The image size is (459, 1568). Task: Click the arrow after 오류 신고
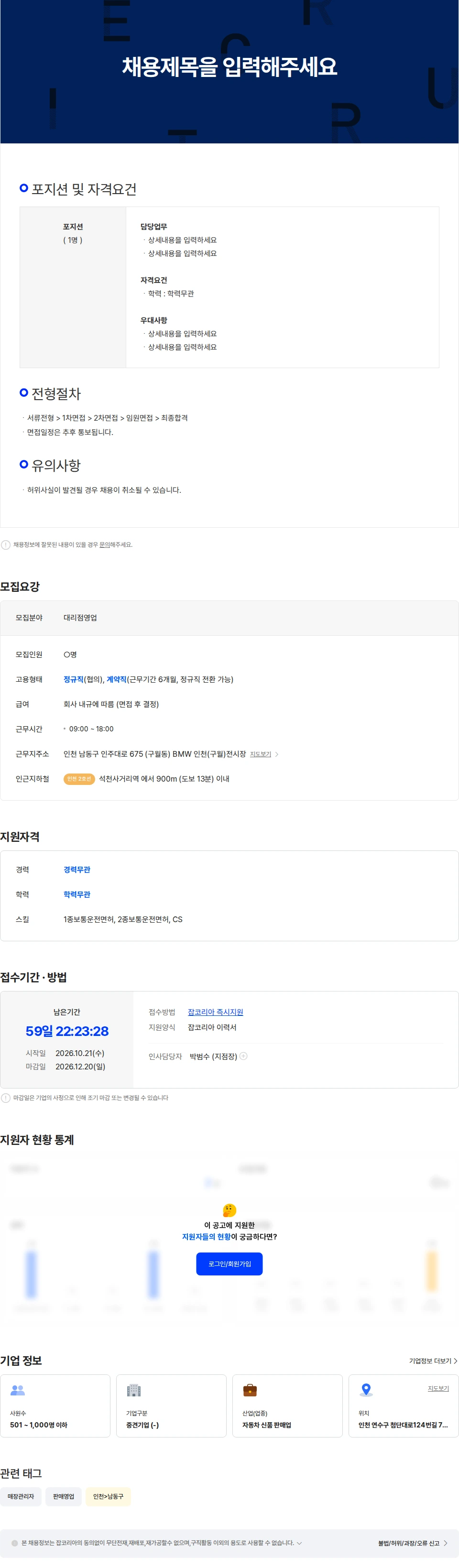446,1543
